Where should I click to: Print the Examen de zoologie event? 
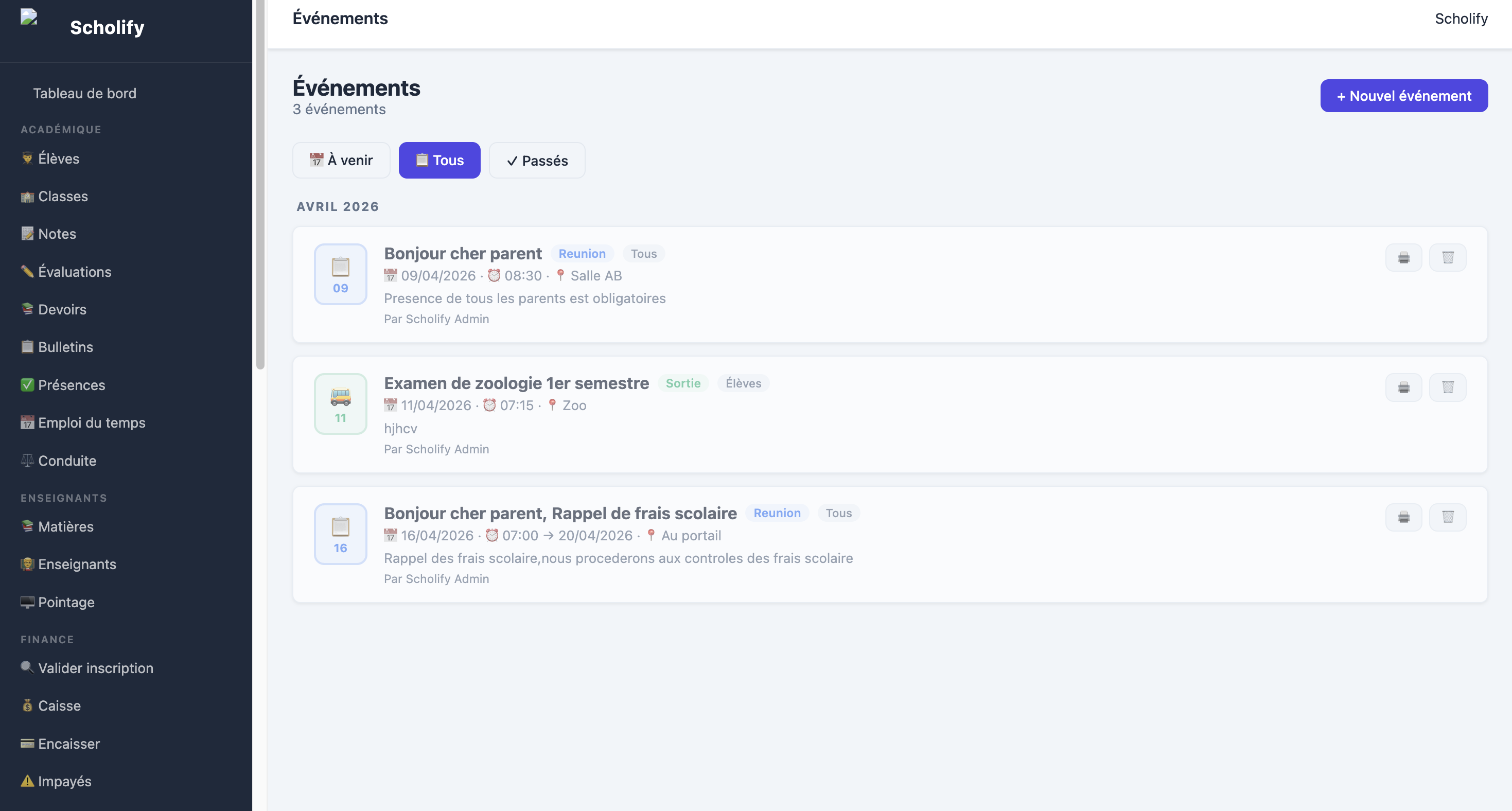point(1403,387)
